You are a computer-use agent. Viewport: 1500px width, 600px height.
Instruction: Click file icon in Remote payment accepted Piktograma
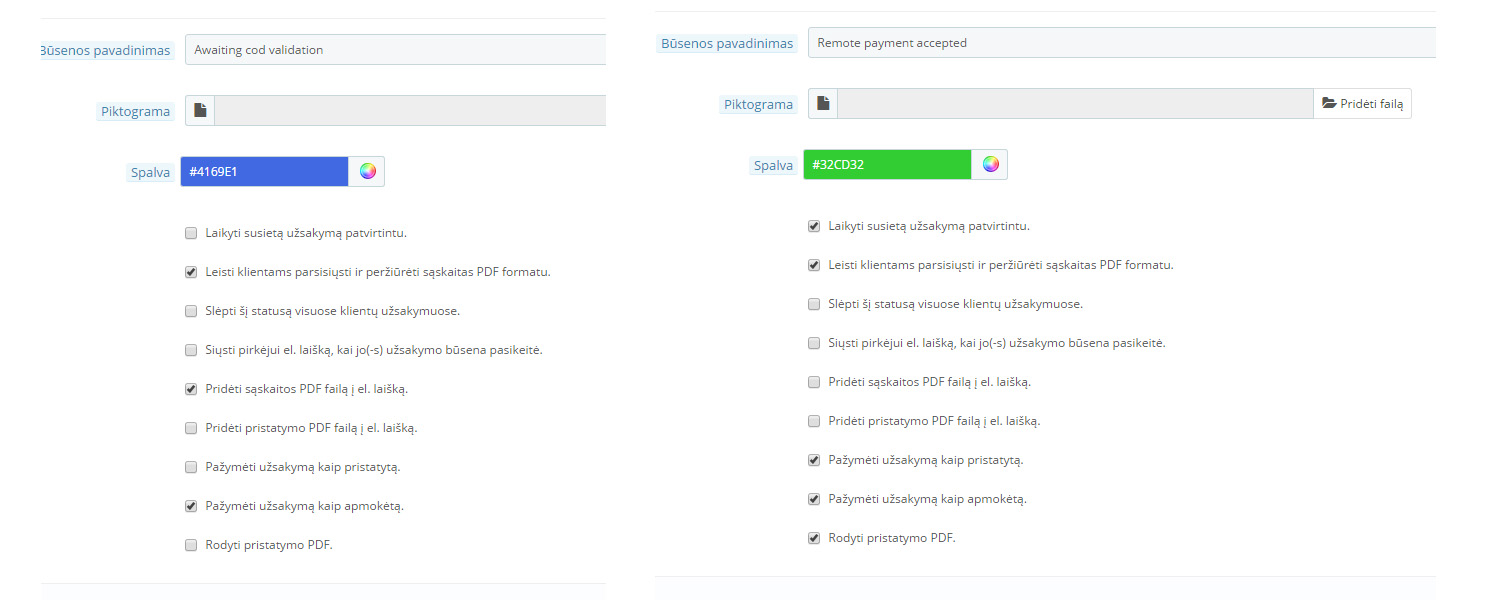pyautogui.click(x=823, y=104)
